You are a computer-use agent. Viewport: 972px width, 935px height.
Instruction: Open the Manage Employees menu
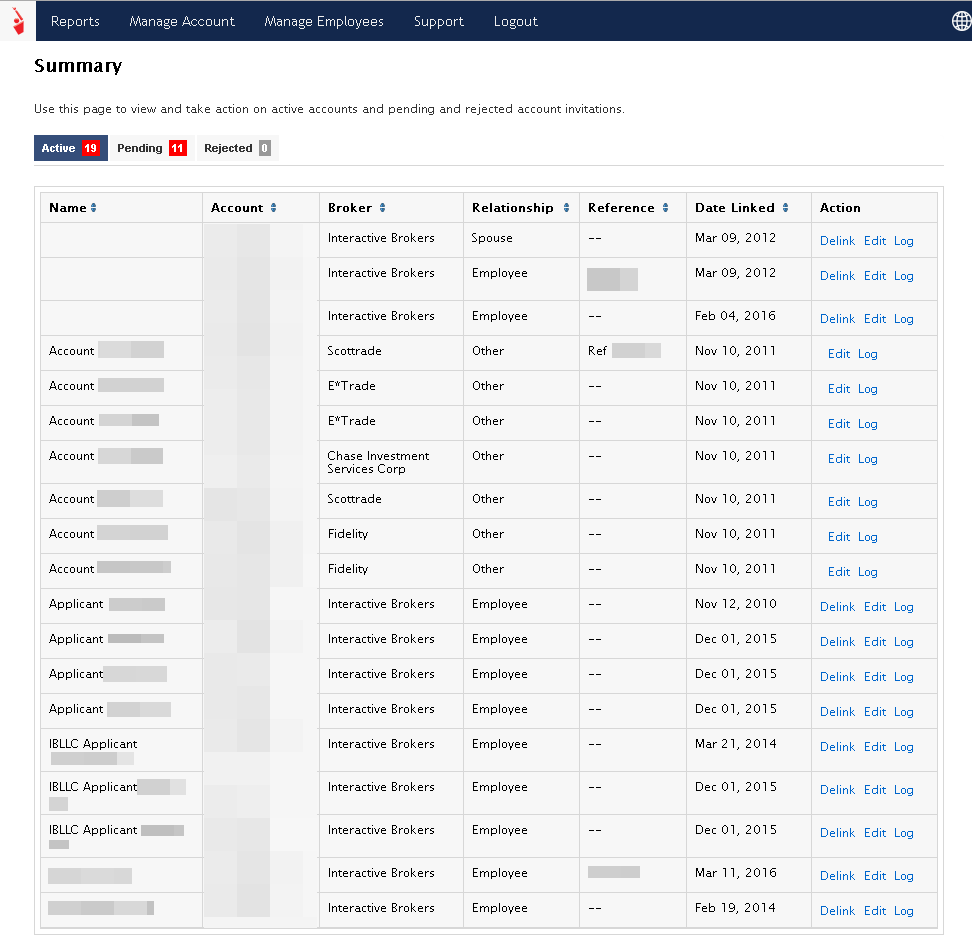click(324, 21)
